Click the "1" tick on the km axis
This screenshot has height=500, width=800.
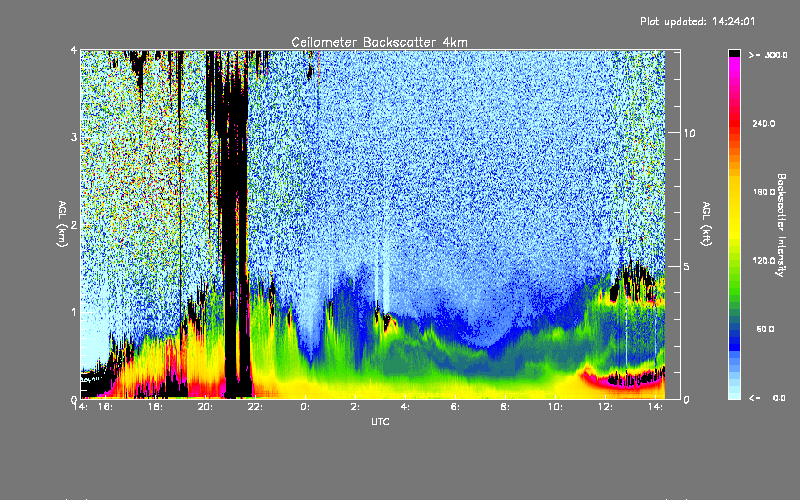[74, 312]
